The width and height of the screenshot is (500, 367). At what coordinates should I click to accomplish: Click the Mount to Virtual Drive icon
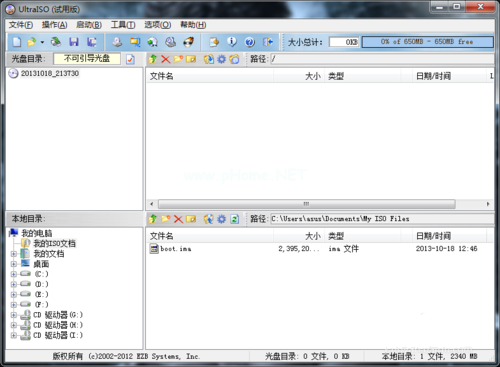click(x=171, y=42)
